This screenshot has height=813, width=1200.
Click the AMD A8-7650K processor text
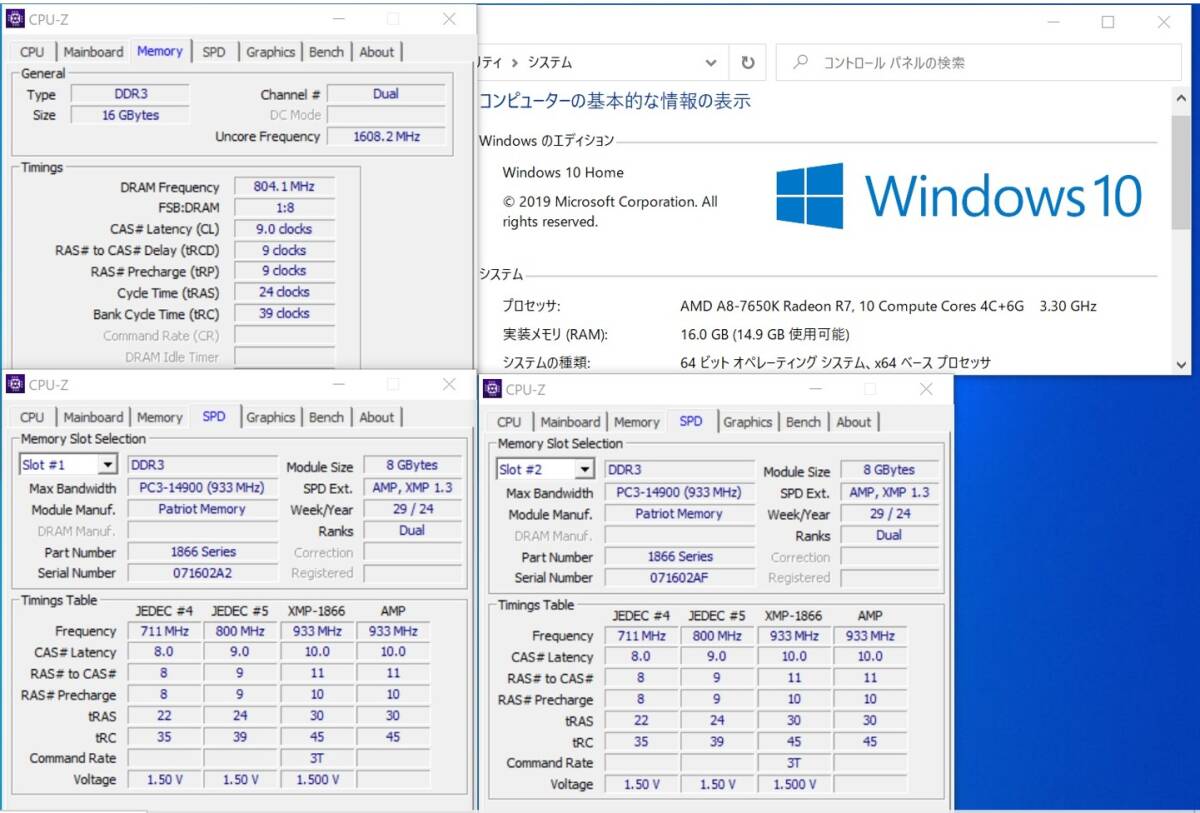coord(888,306)
